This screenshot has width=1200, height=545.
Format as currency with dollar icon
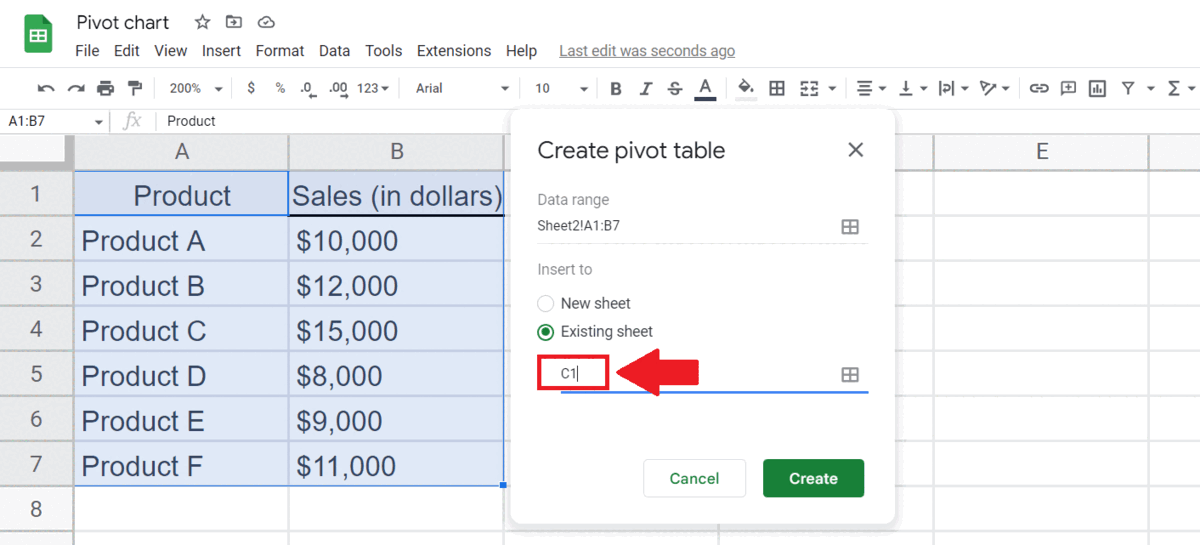pos(250,88)
